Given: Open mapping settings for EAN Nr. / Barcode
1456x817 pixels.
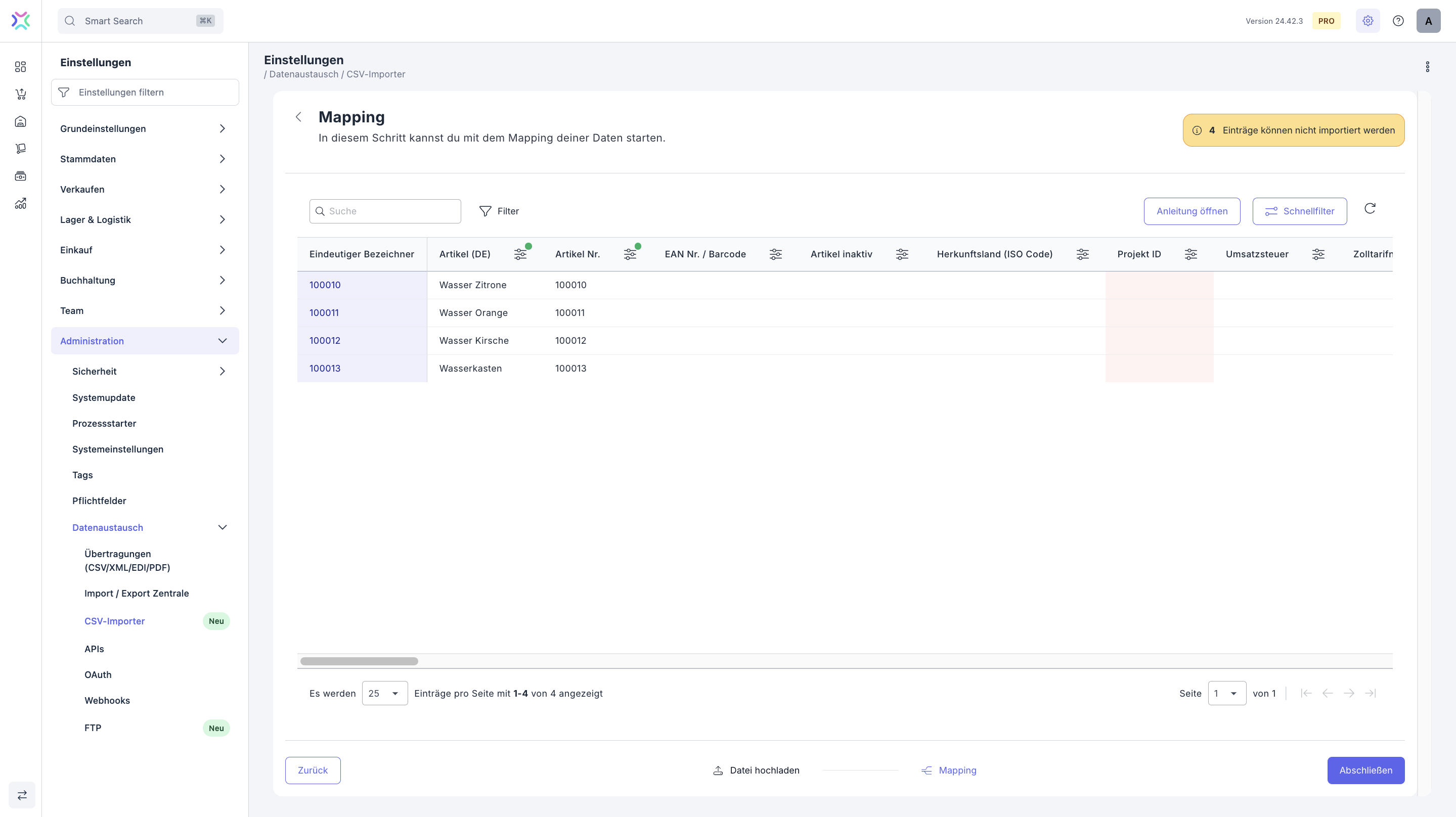Looking at the screenshot, I should tap(775, 254).
